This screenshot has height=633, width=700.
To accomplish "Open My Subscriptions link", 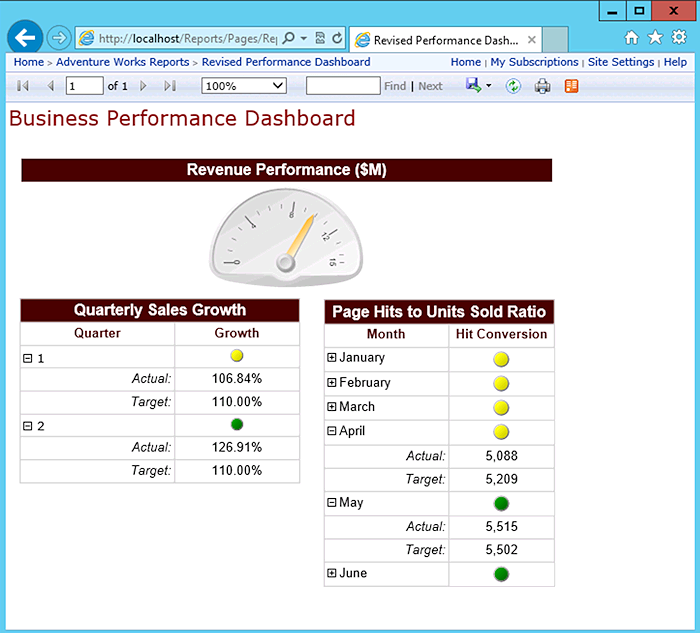I will coord(534,62).
